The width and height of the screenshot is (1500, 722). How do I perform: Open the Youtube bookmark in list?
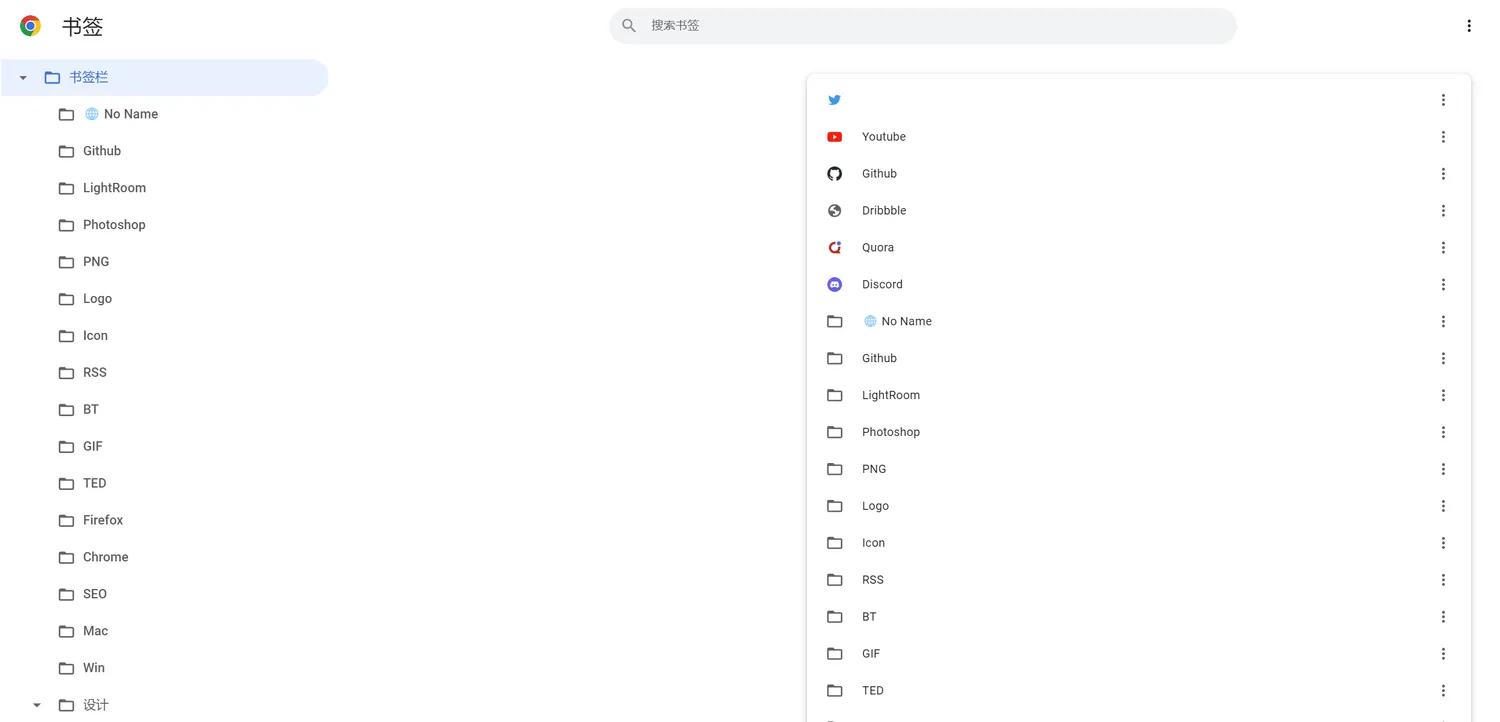click(x=1139, y=137)
